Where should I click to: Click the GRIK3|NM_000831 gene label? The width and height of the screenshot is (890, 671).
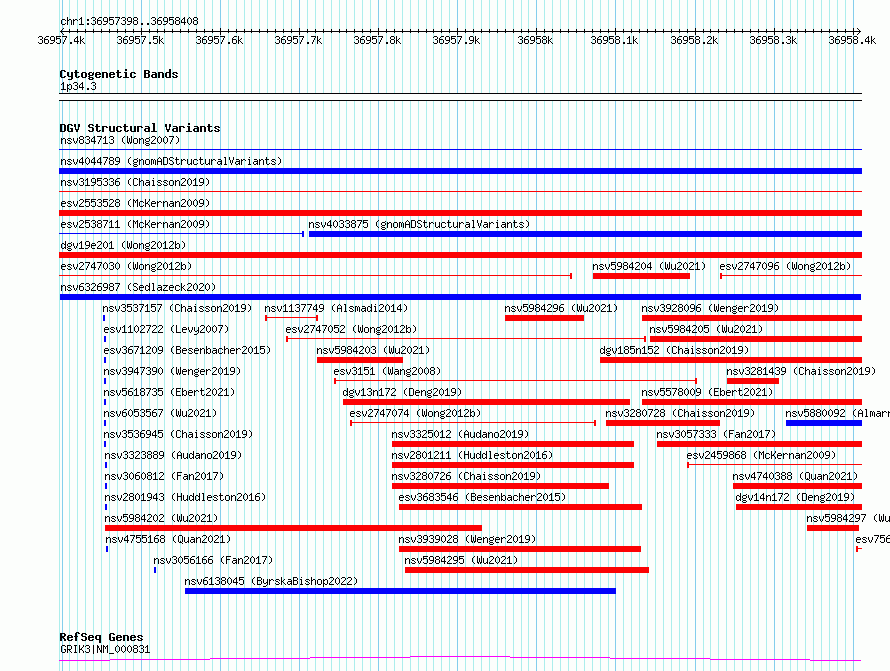[105, 649]
